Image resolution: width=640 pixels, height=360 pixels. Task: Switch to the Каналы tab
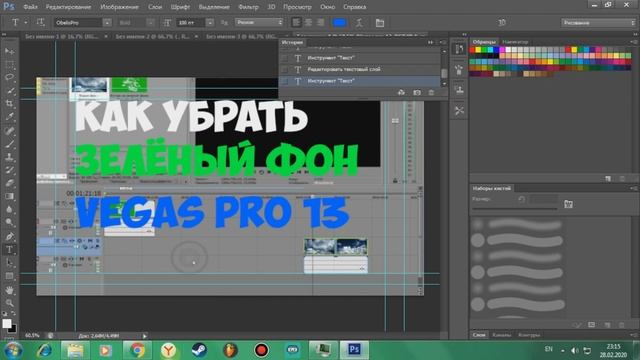(502, 335)
